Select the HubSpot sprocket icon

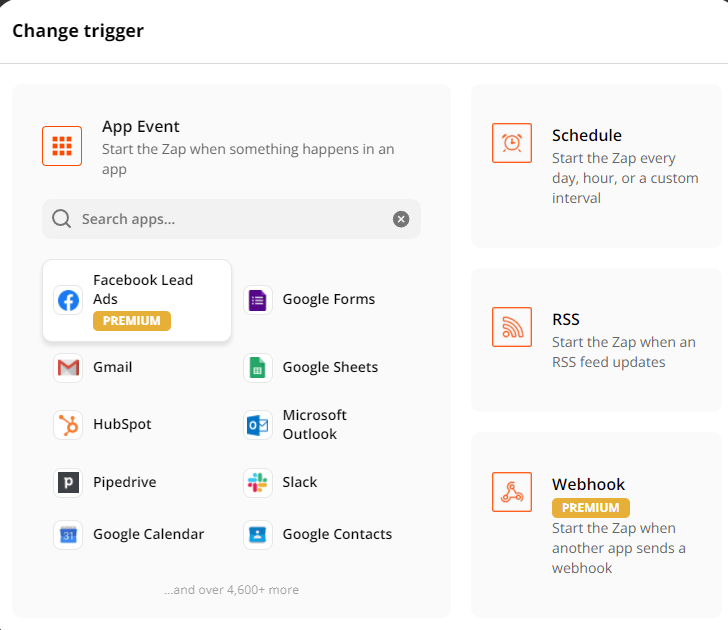coord(68,425)
